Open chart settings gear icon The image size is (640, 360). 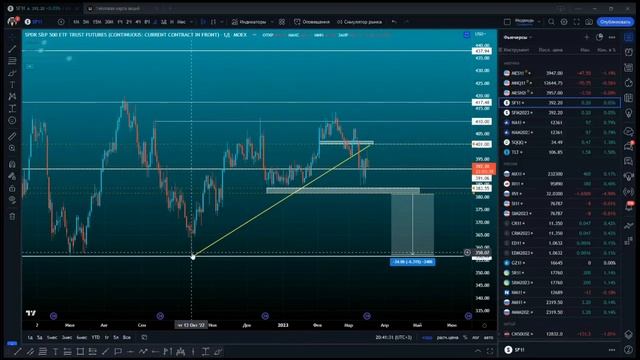(564, 22)
